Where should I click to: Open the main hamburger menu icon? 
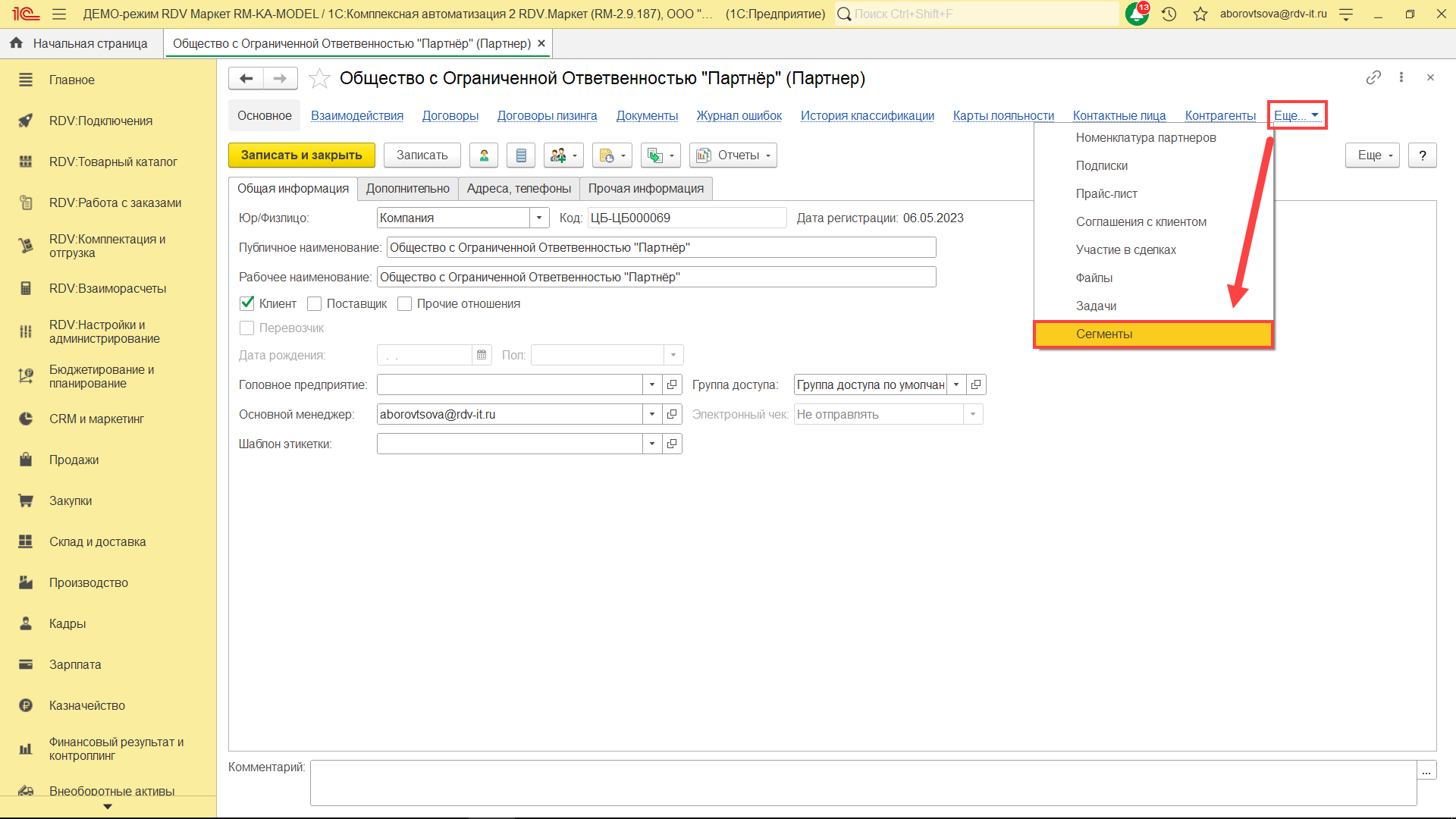click(59, 14)
